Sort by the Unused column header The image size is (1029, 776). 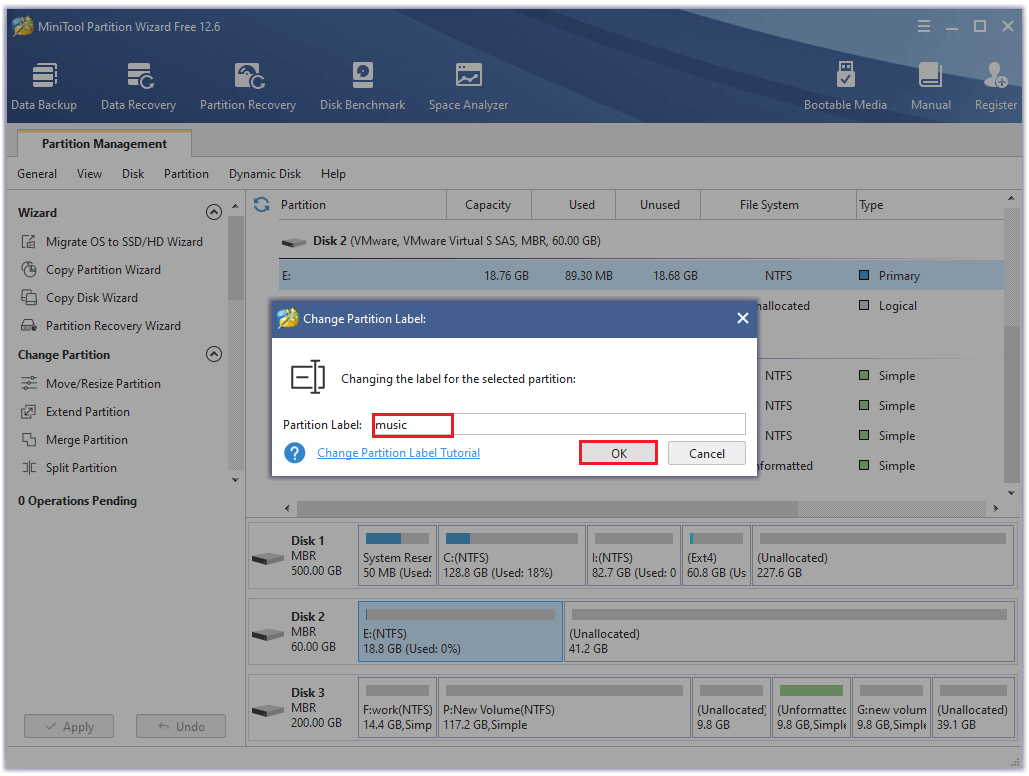coord(660,205)
